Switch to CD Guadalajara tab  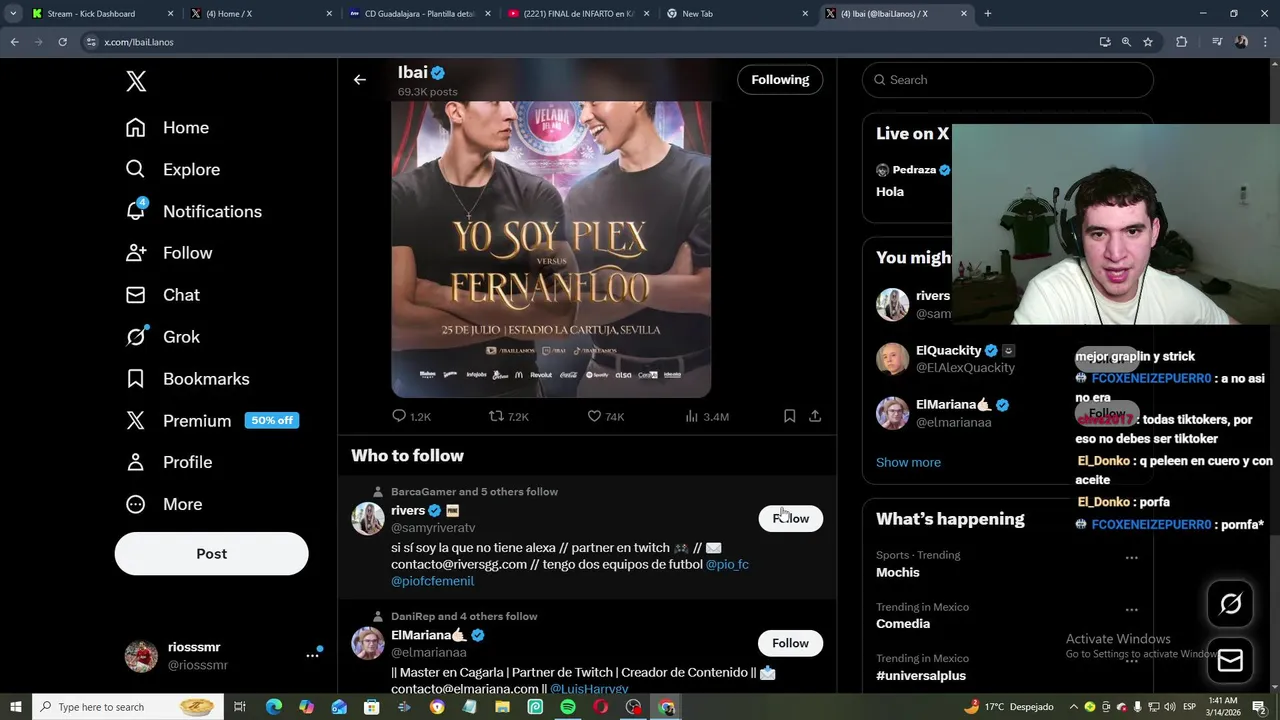(x=419, y=14)
